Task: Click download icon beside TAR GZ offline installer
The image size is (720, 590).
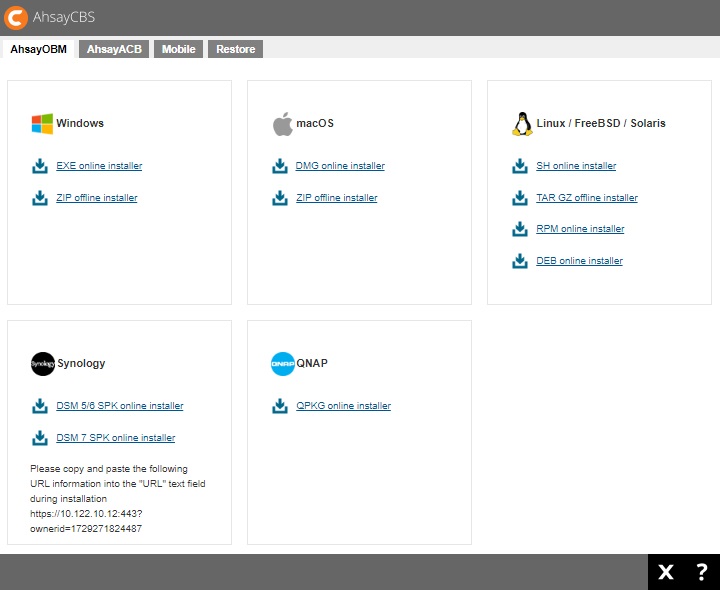Action: coord(520,198)
